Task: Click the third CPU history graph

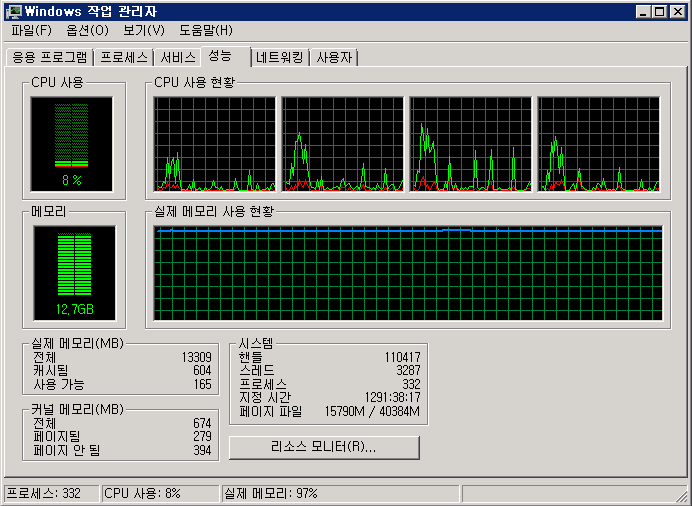Action: 470,144
